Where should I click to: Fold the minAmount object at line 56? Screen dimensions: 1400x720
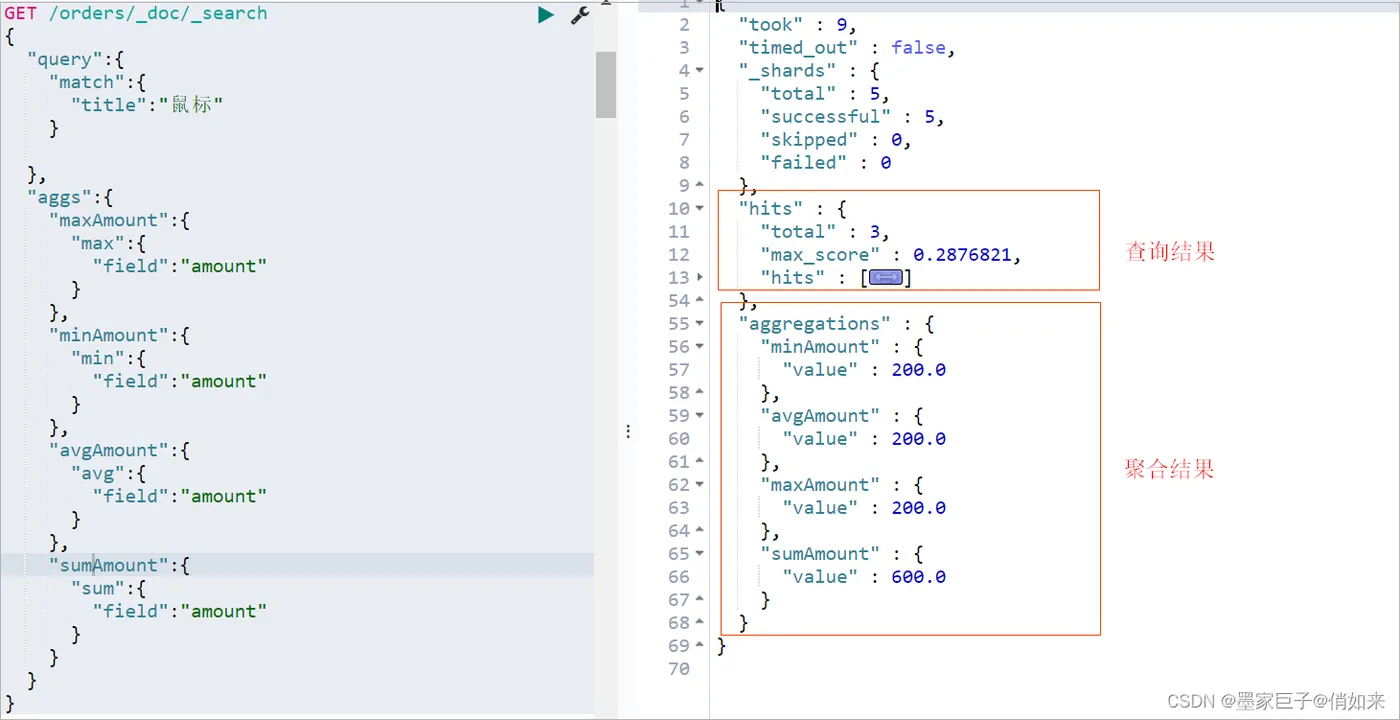[699, 346]
